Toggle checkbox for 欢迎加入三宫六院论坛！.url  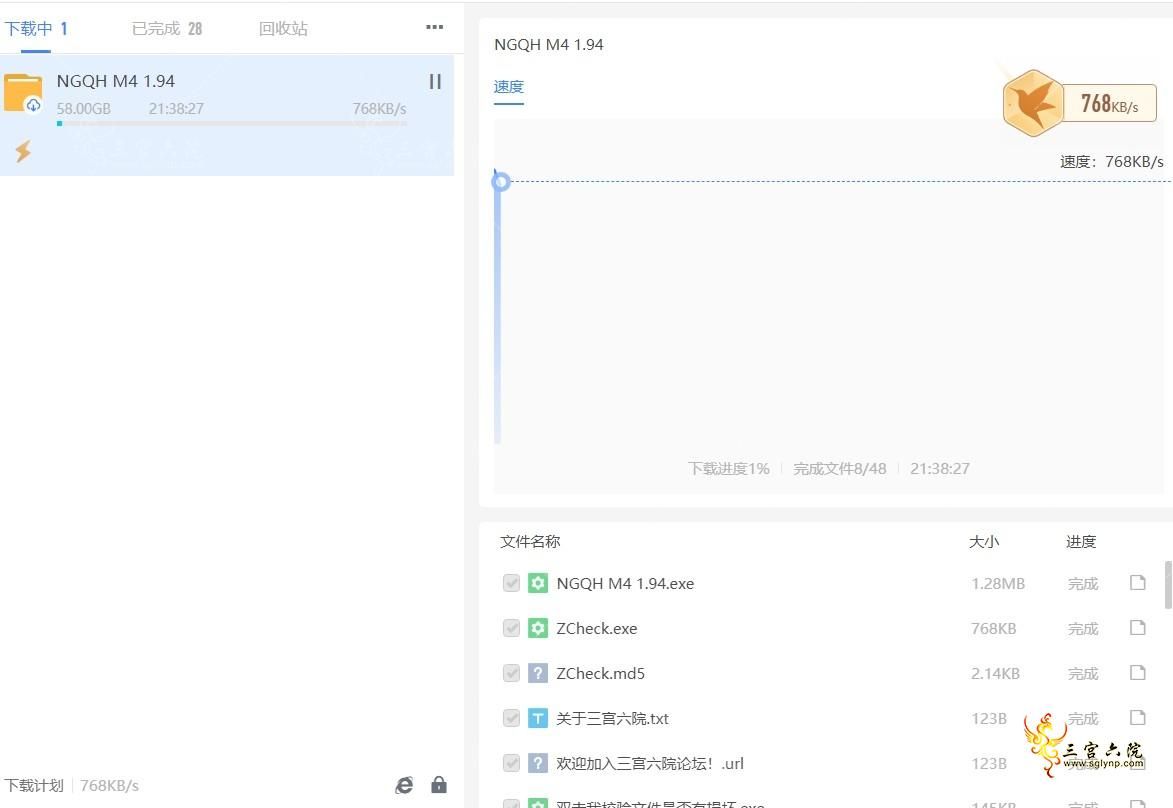tap(511, 763)
